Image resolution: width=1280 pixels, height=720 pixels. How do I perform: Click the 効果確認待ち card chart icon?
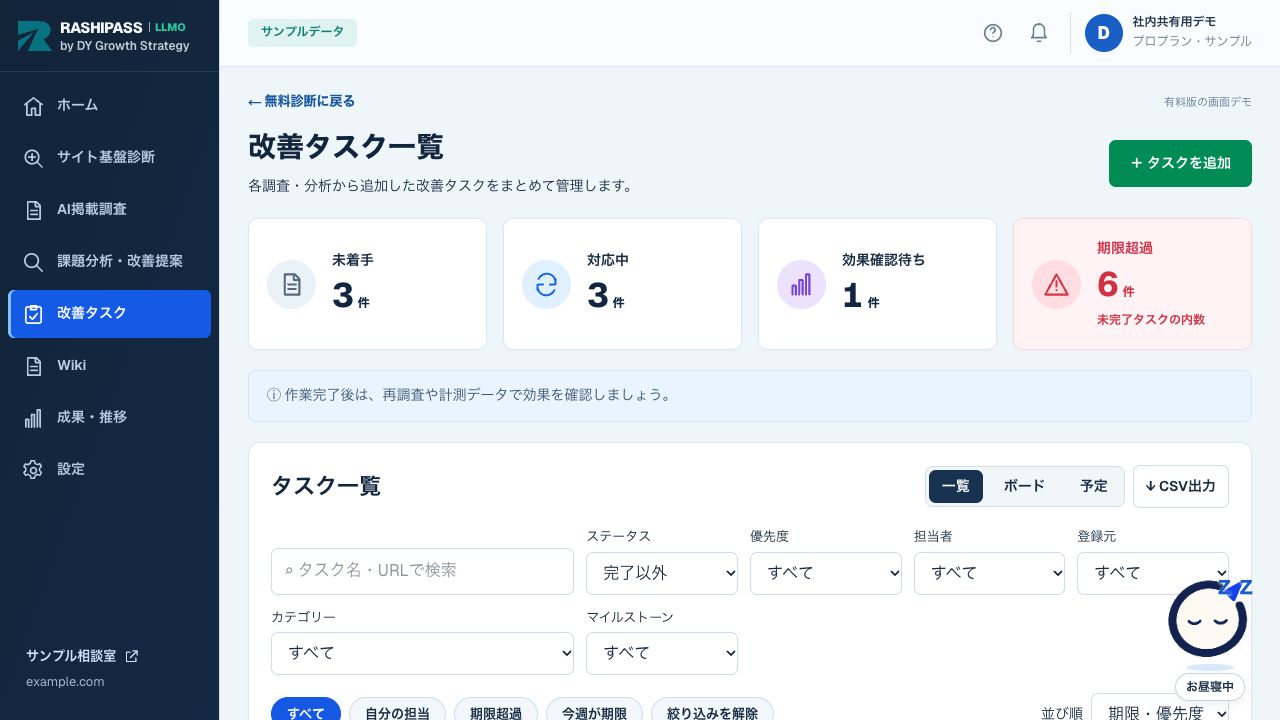coord(801,285)
